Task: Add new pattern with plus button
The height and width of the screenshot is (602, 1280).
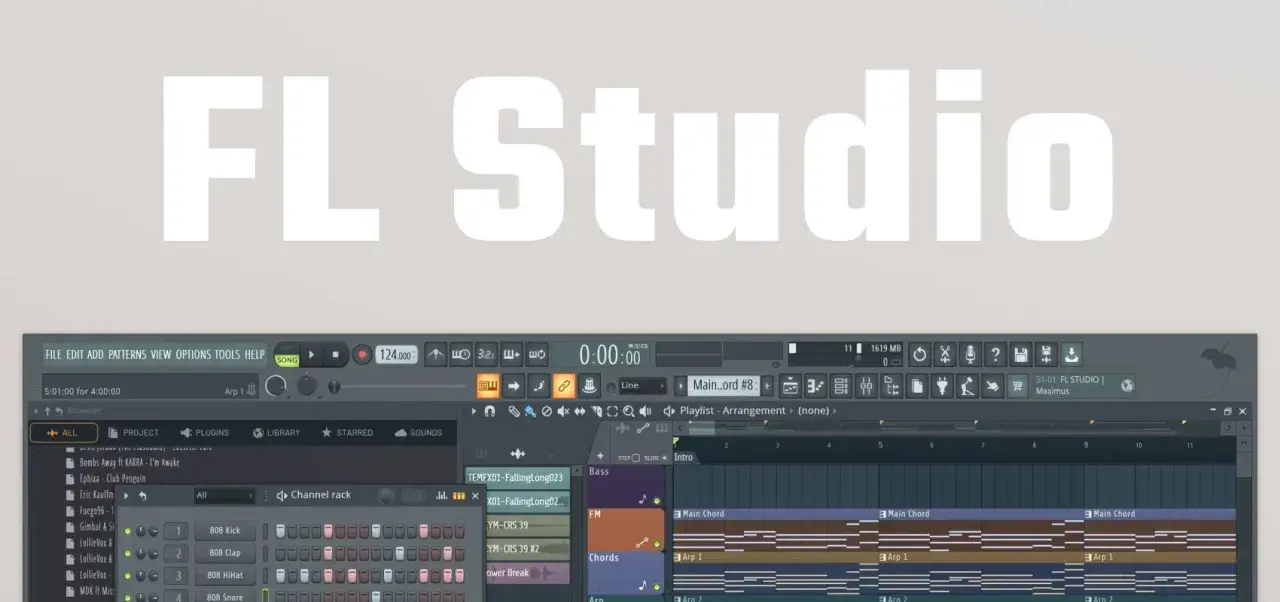Action: tap(767, 386)
